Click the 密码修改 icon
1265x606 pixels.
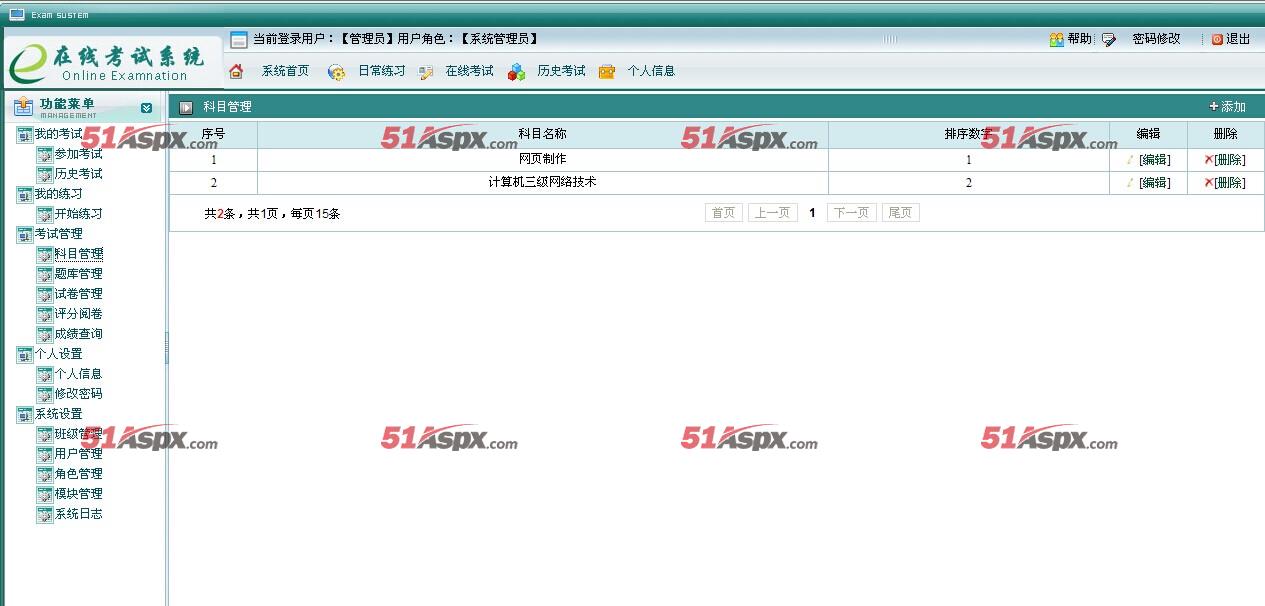click(x=1109, y=40)
